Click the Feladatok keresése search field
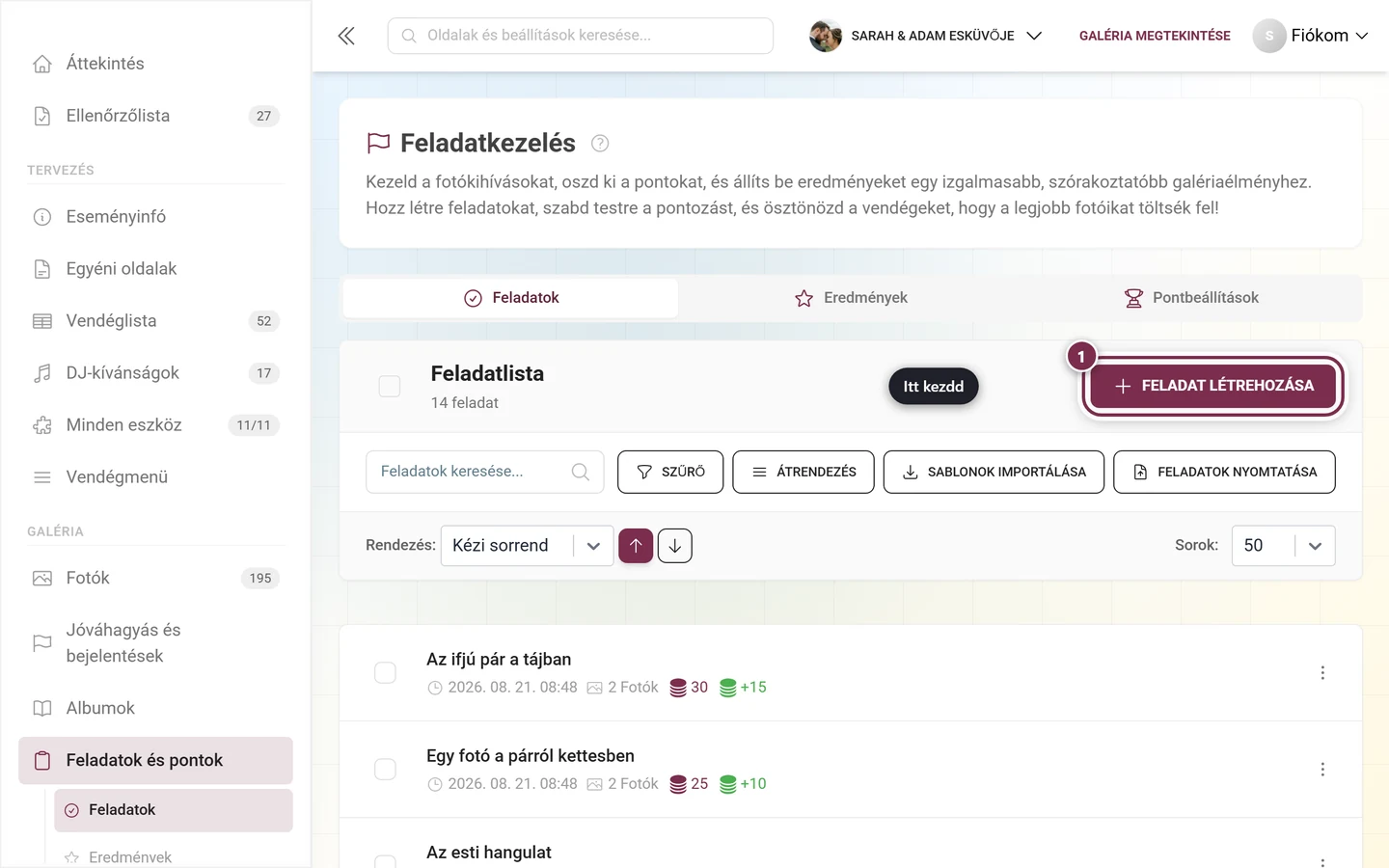 485,472
